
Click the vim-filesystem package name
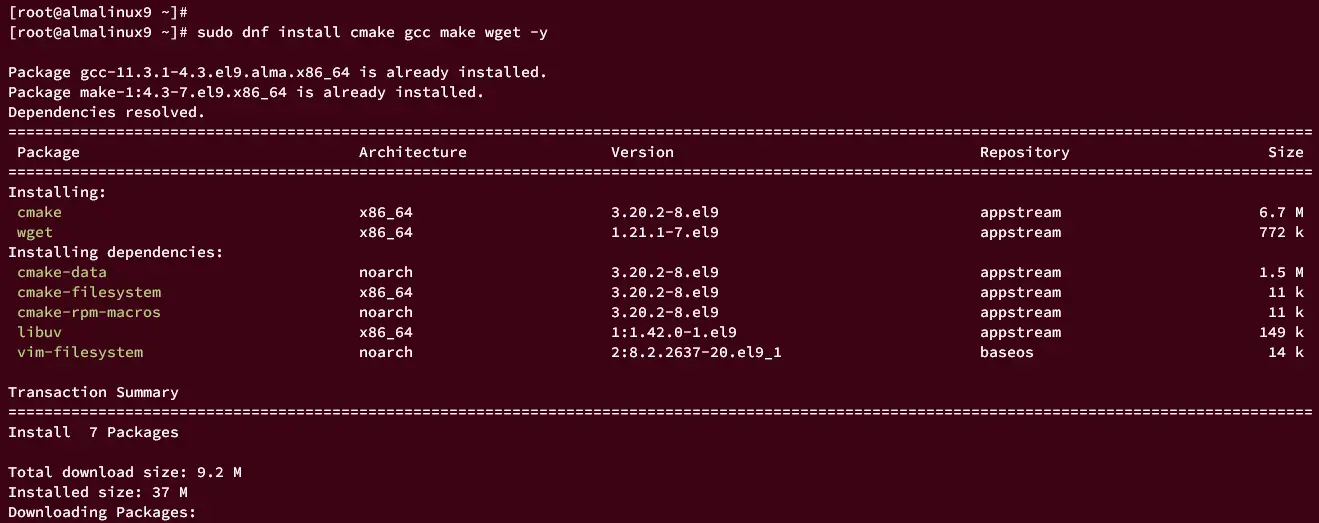coord(80,352)
